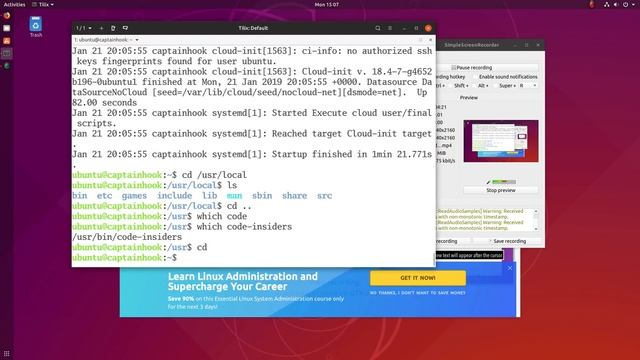Maximize the terminal pane inside Tilix
Viewport: 640px width, 360px height.
(x=420, y=40)
